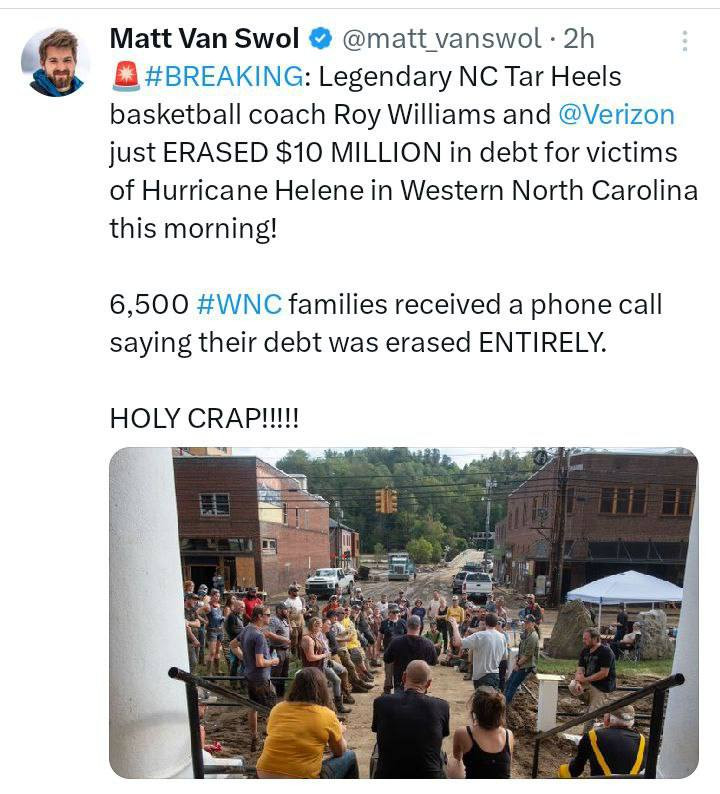This screenshot has height=794, width=720.
Task: Click the blue verified checkmark badge
Action: (320, 38)
